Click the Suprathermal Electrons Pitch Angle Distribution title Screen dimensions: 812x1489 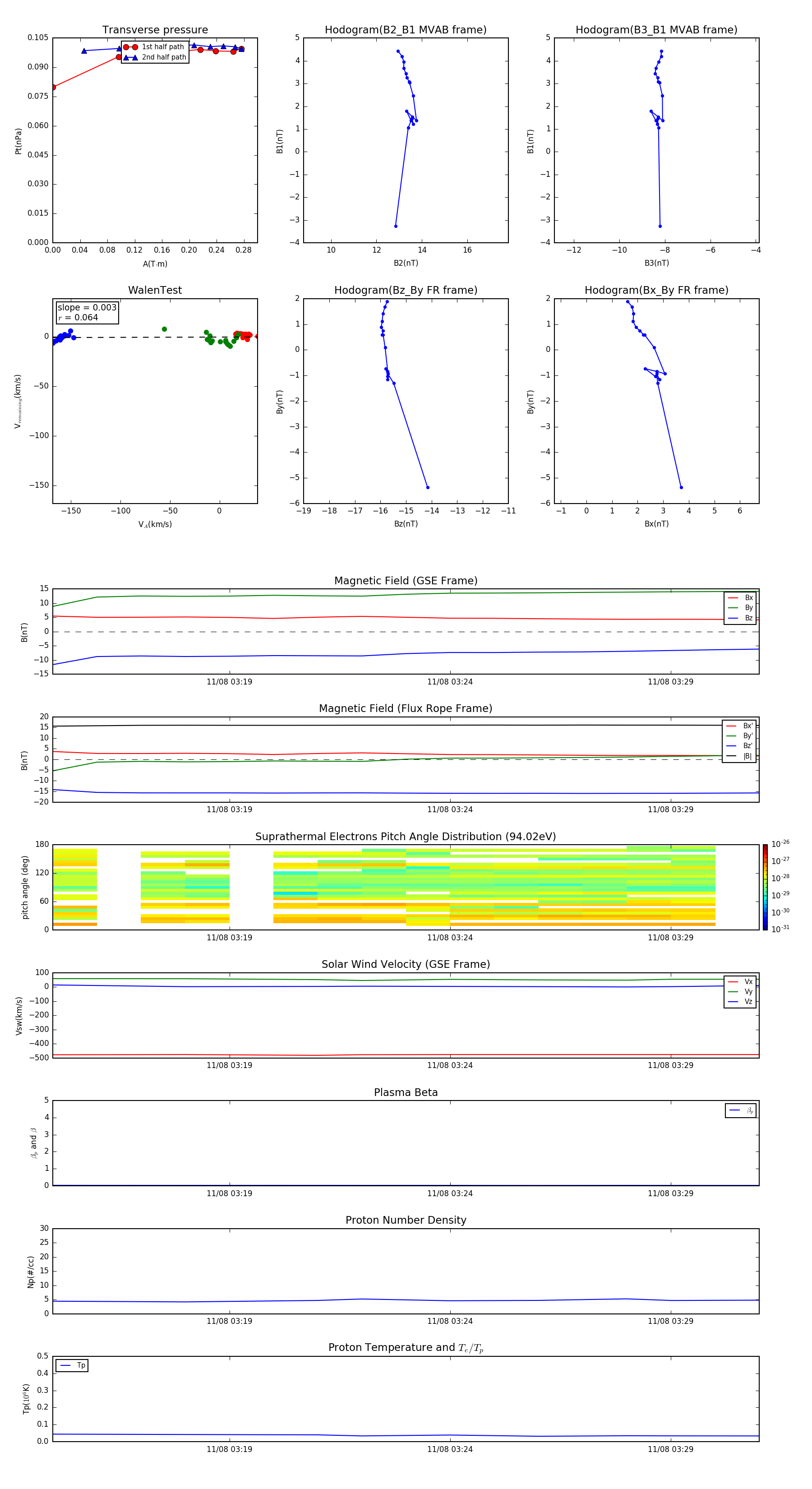click(406, 837)
